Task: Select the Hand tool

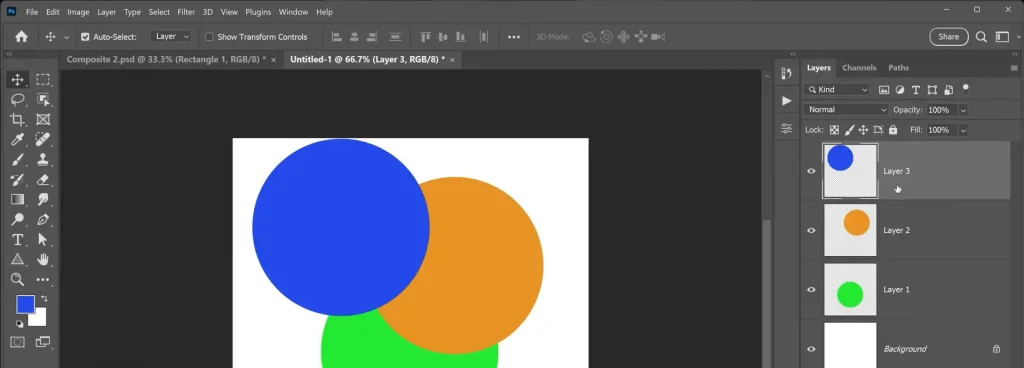Action: (43, 259)
